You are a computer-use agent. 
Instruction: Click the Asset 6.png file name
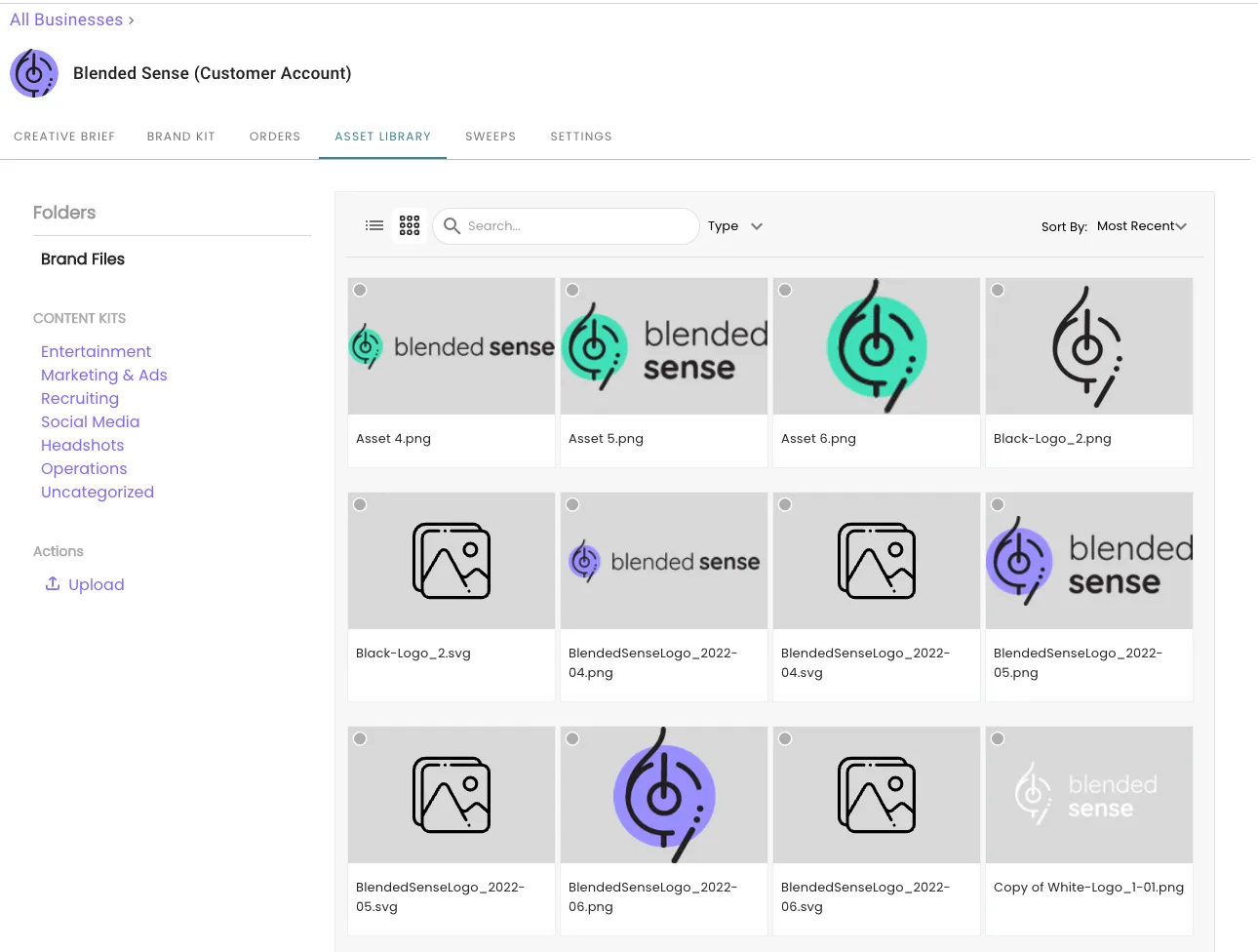(818, 439)
